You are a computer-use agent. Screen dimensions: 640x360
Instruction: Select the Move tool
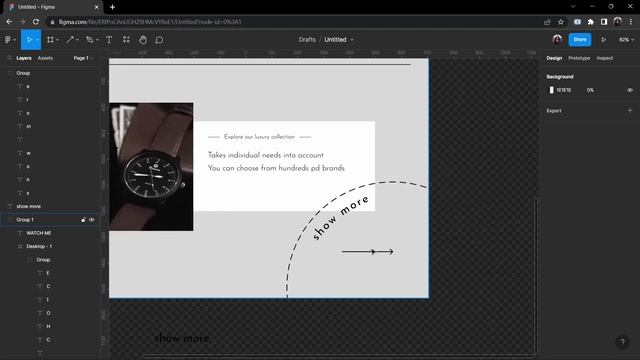coord(29,40)
